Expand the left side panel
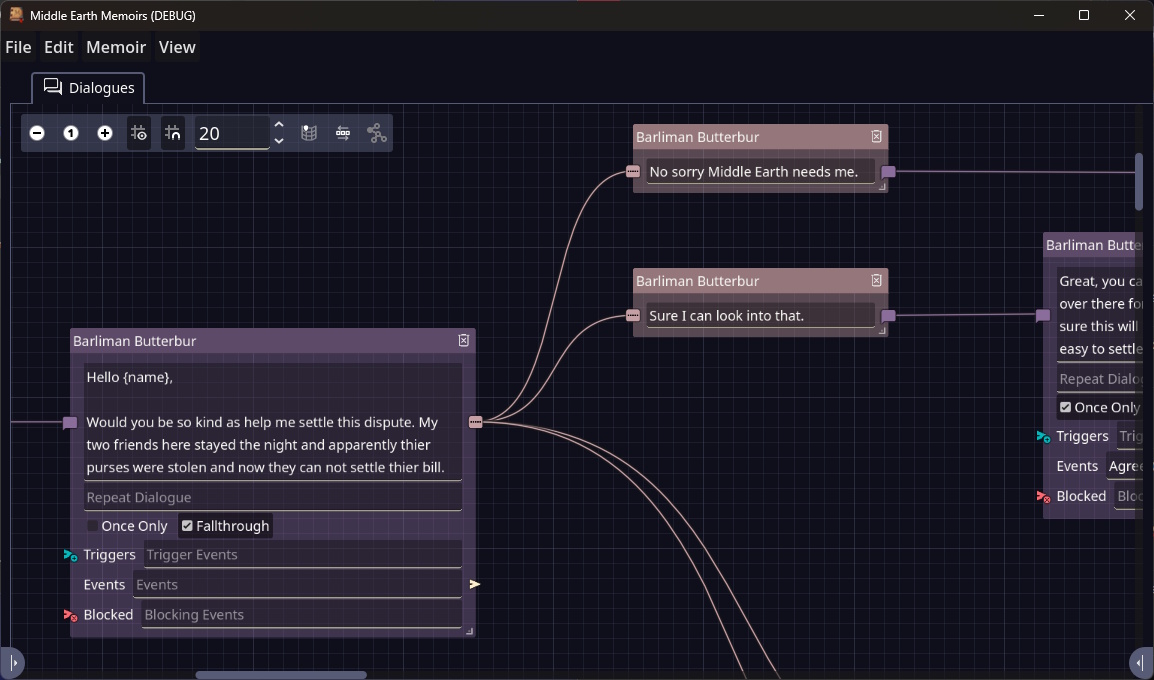Viewport: 1154px width, 680px height. click(x=13, y=662)
